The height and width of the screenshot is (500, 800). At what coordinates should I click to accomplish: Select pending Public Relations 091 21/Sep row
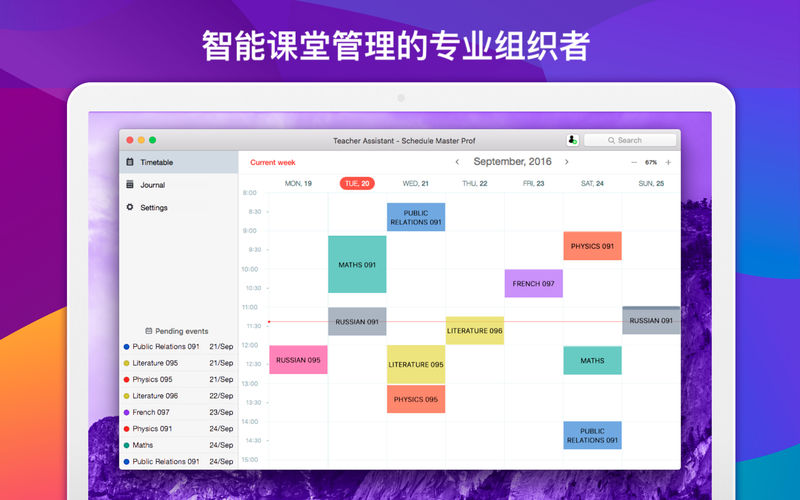[x=179, y=346]
